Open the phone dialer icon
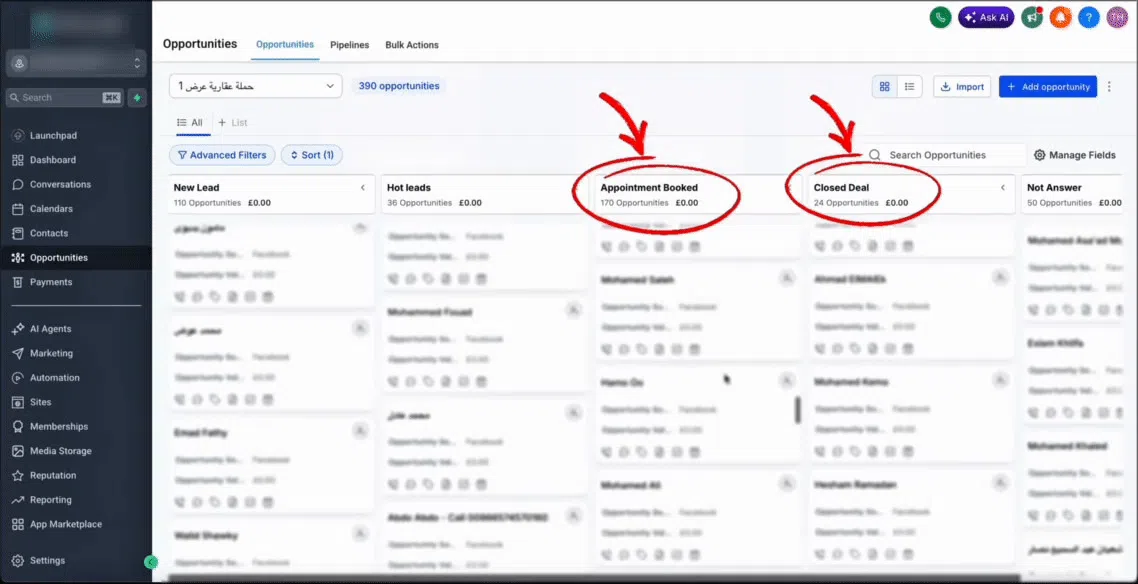Viewport: 1138px width, 584px height. coord(941,17)
